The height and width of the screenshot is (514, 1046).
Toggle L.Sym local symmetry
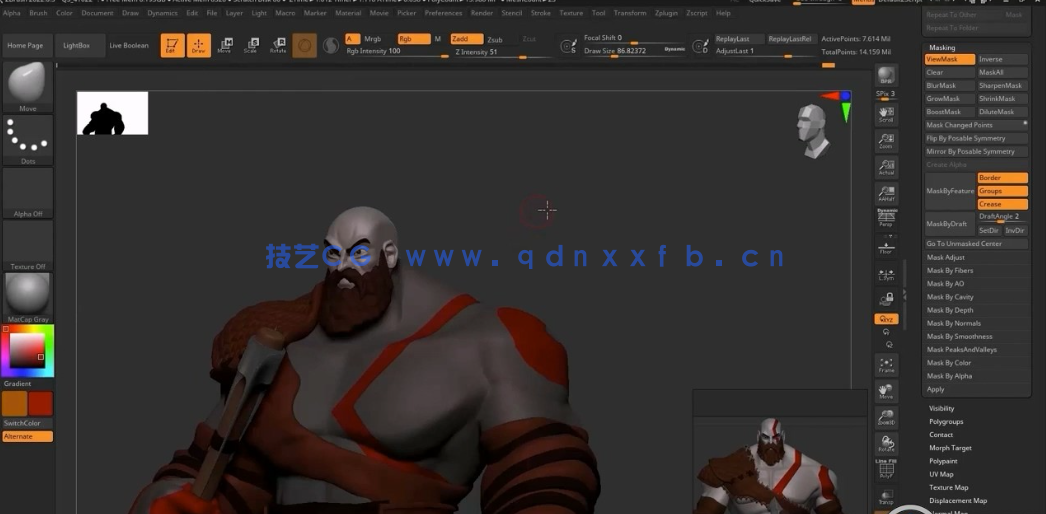pos(886,273)
